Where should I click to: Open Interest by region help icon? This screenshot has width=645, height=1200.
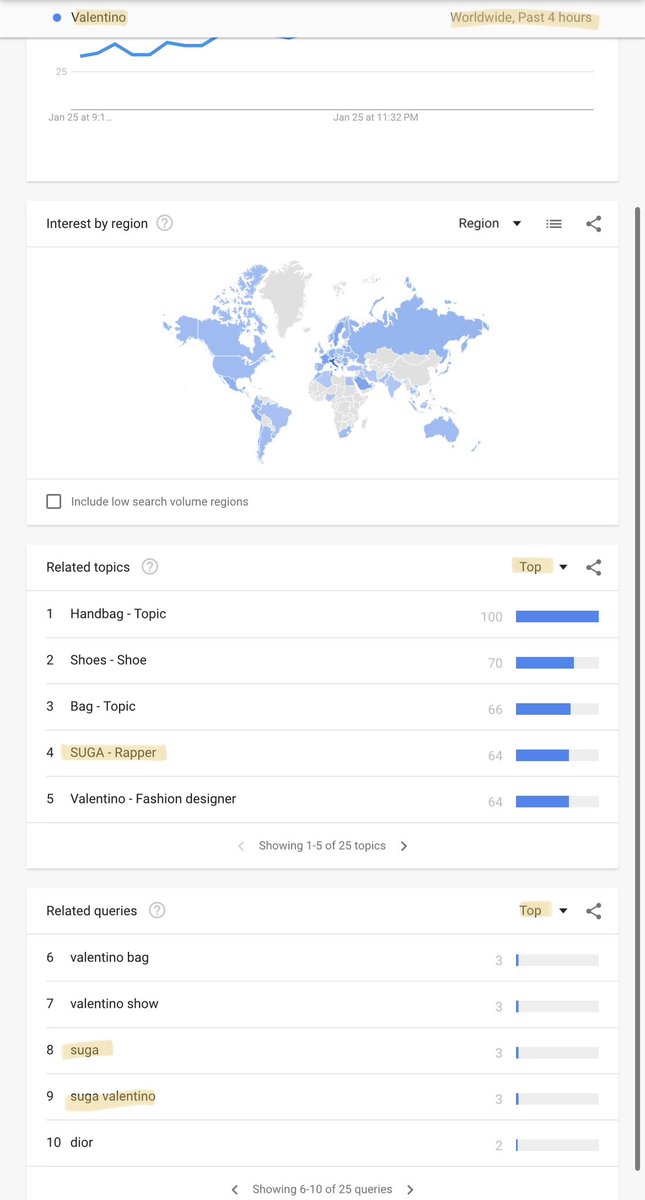(x=165, y=223)
